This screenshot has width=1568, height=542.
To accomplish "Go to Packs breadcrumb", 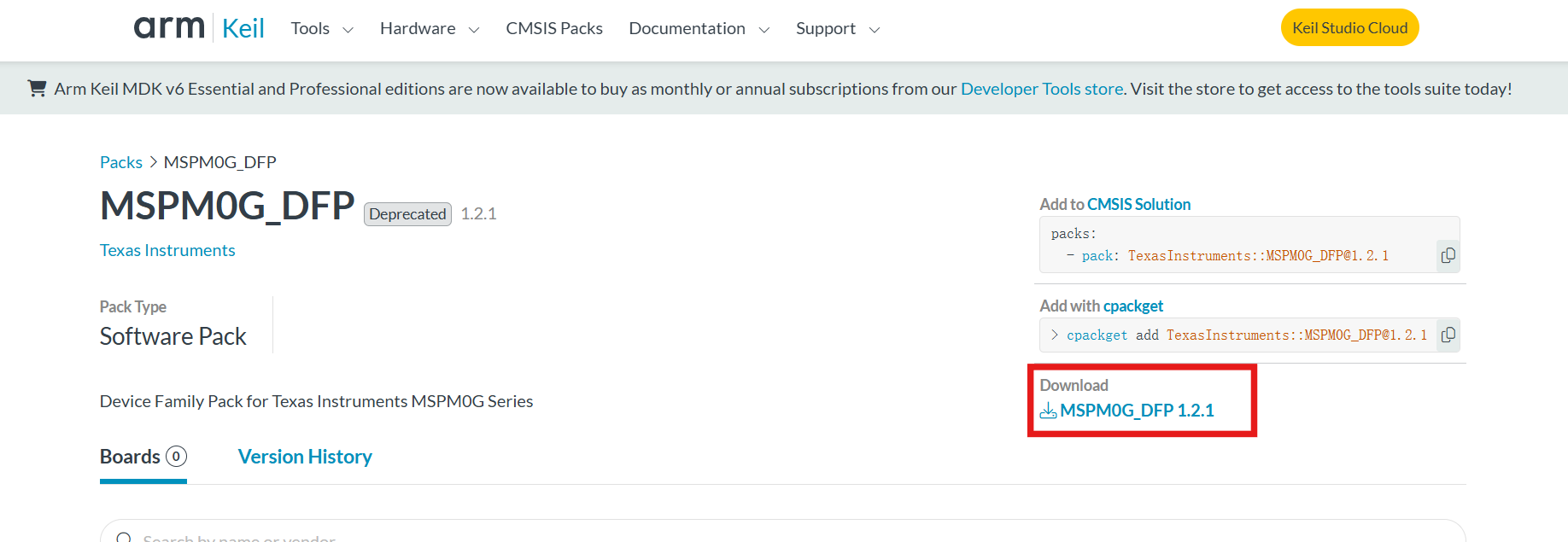I will pos(121,162).
